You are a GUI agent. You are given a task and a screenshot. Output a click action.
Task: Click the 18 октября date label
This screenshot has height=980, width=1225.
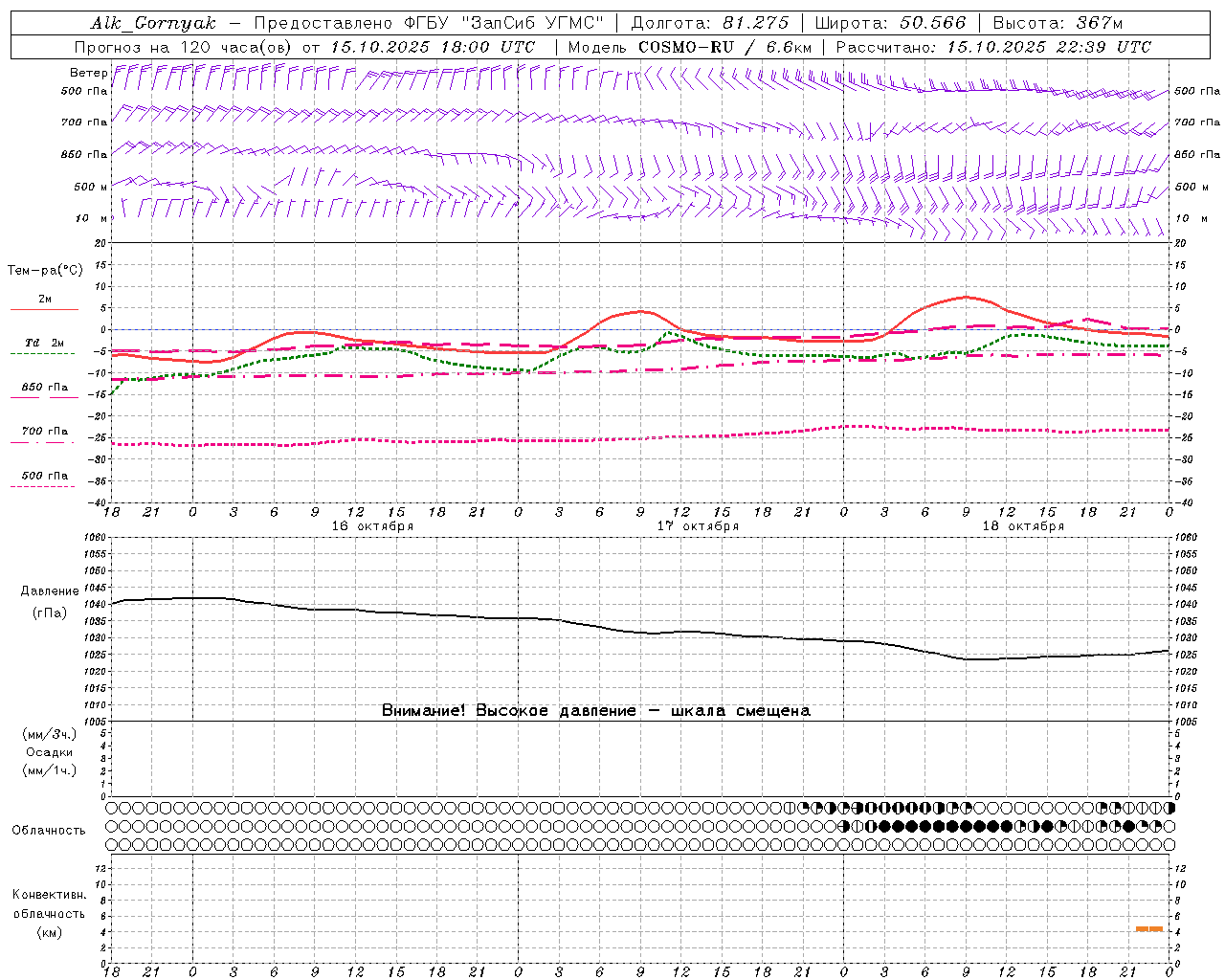[x=1023, y=526]
